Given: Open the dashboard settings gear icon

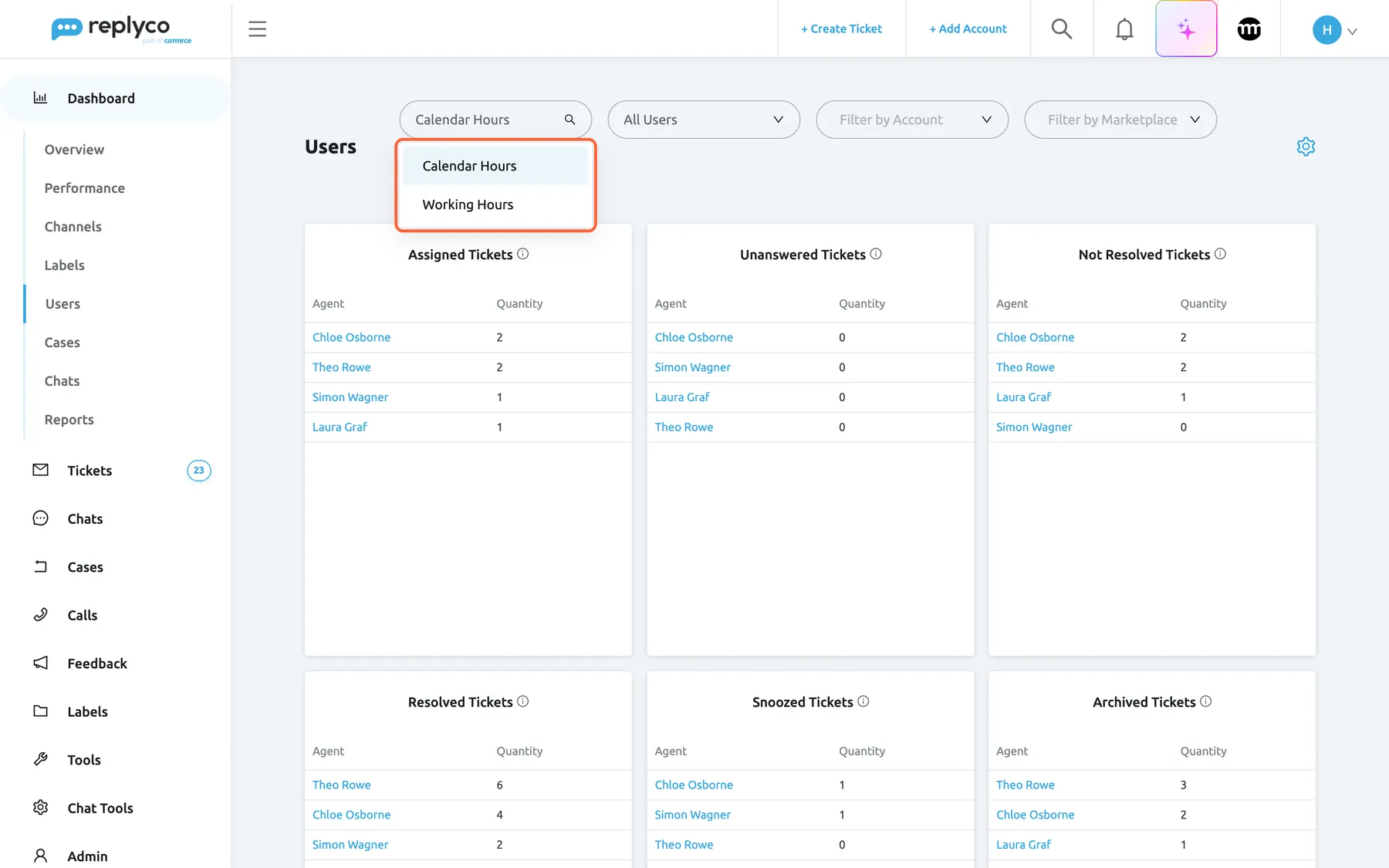Looking at the screenshot, I should [1306, 147].
